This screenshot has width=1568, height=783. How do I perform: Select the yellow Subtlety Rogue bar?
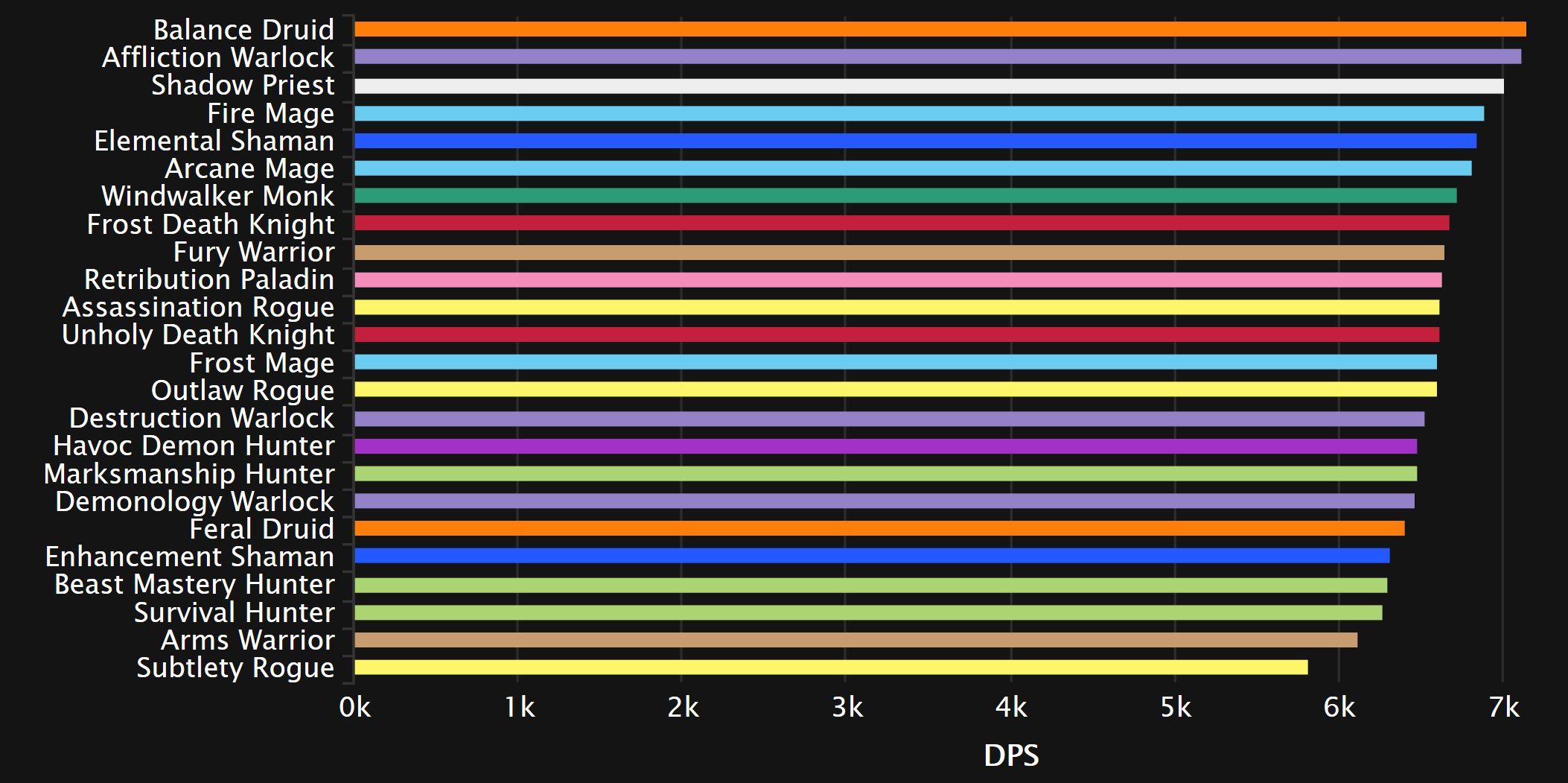pyautogui.click(x=831, y=668)
